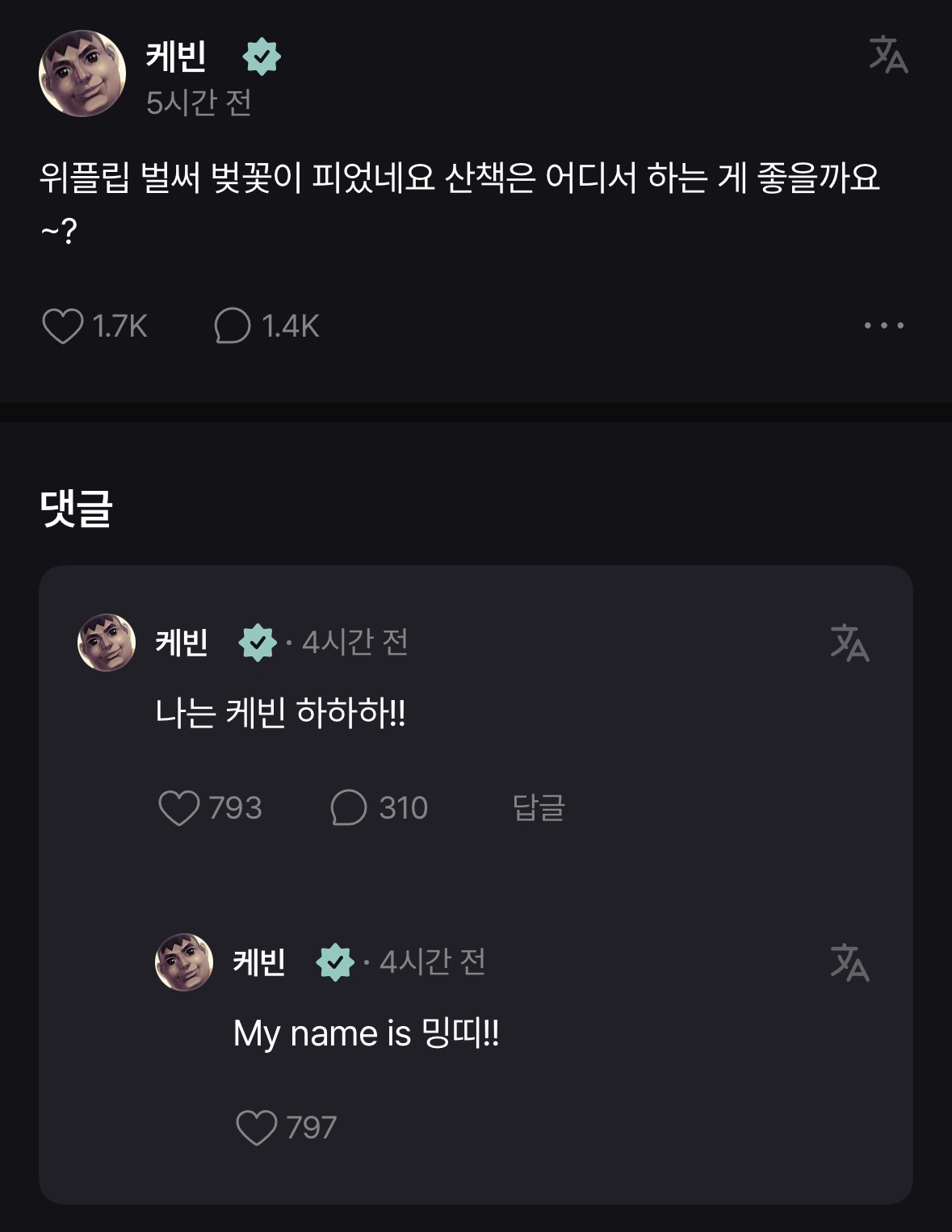Viewport: 952px width, 1232px height.
Task: Like the main post with heart icon
Action: [63, 326]
